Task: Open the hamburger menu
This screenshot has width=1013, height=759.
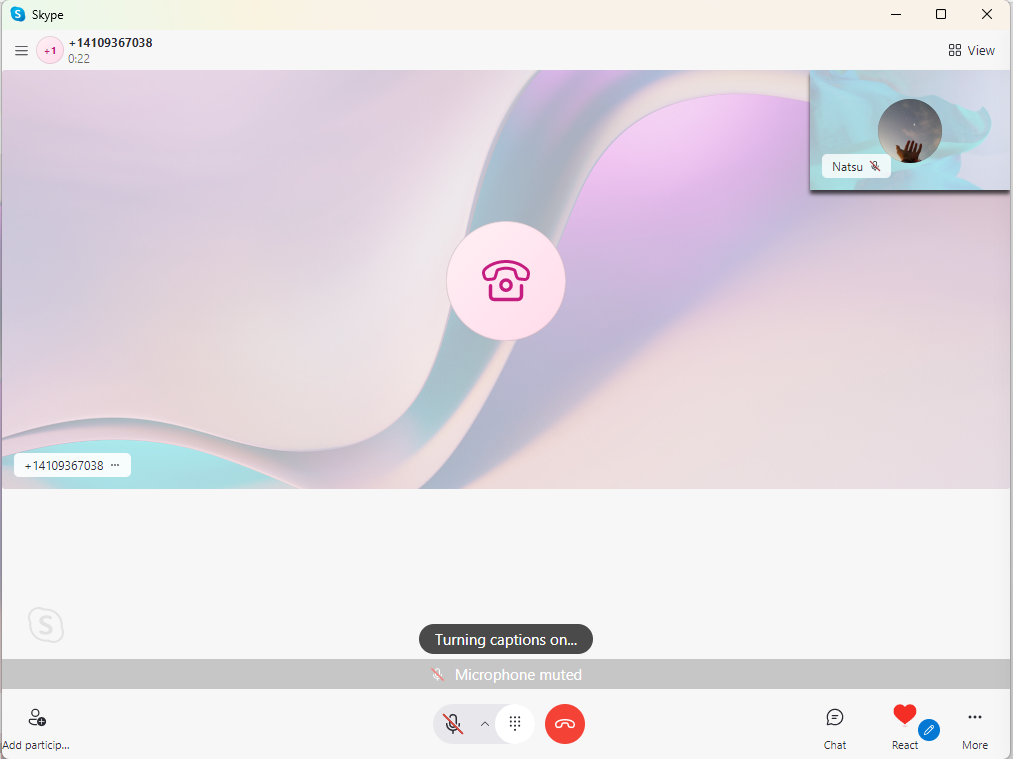Action: (21, 50)
